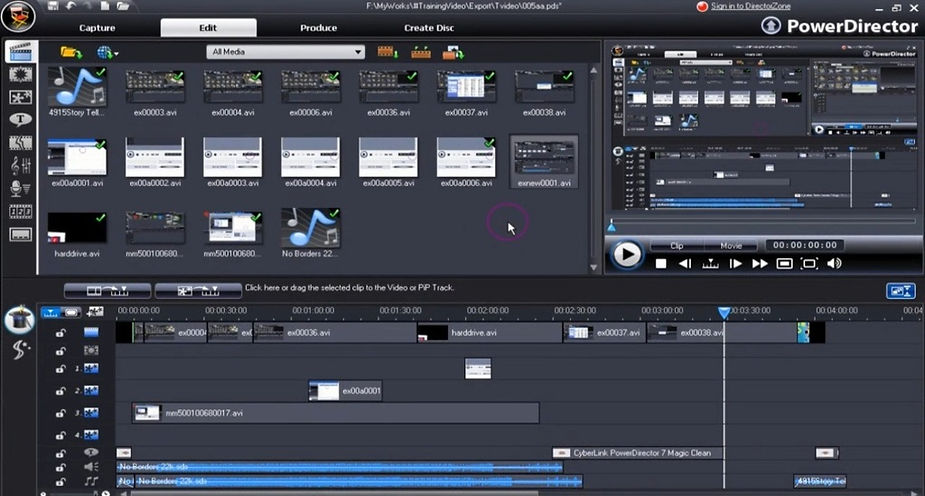Toggle lock on PiP track 3
The width and height of the screenshot is (925, 496).
(60, 413)
